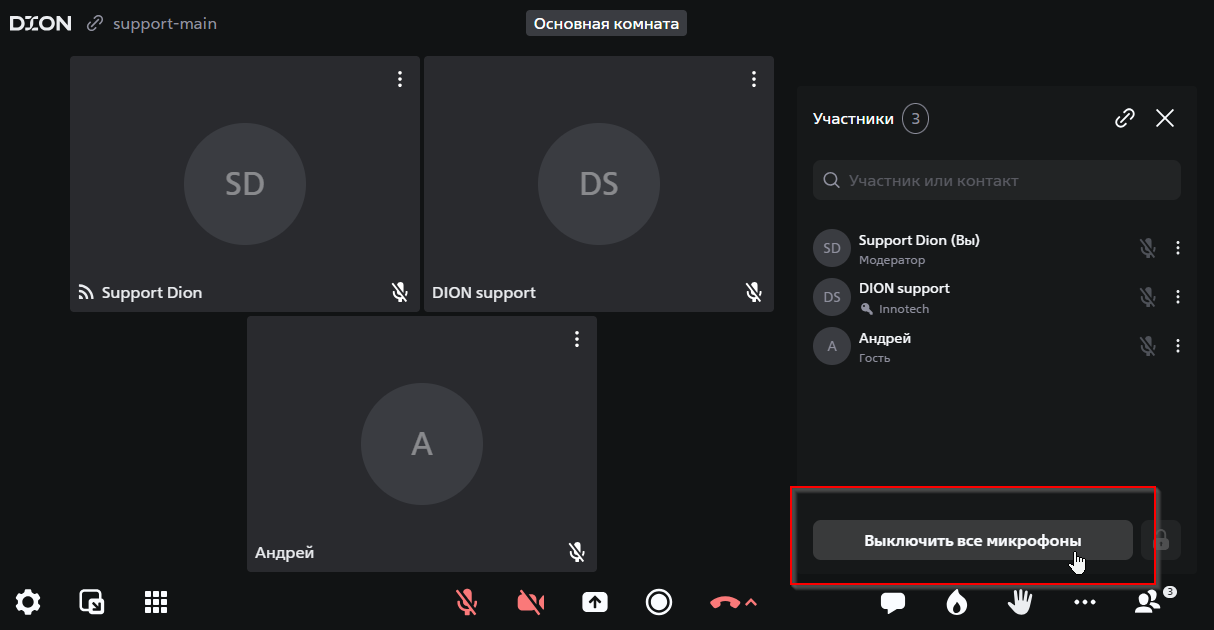Click the picture-in-picture window icon
The width and height of the screenshot is (1214, 630).
tap(92, 602)
